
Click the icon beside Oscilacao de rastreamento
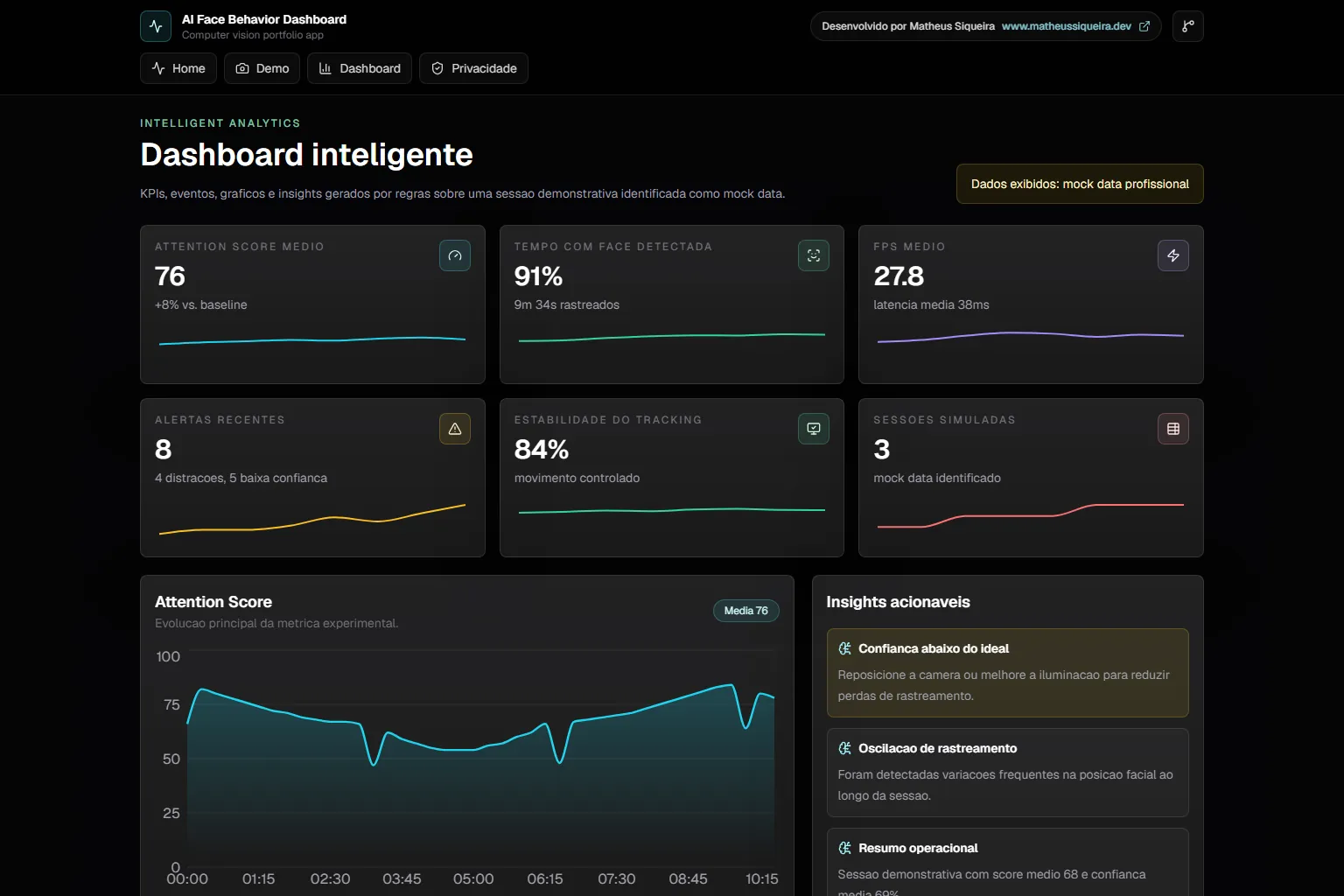(x=844, y=748)
